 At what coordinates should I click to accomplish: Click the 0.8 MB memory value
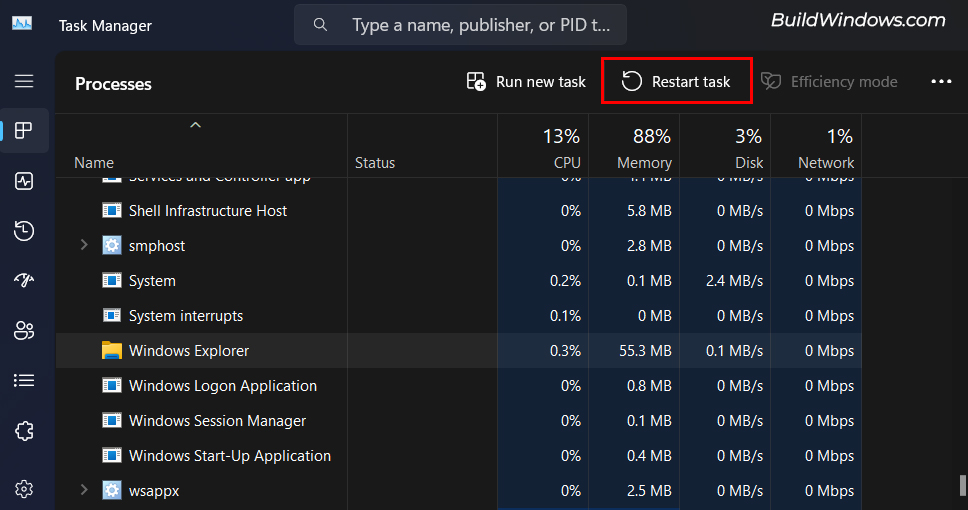point(649,386)
